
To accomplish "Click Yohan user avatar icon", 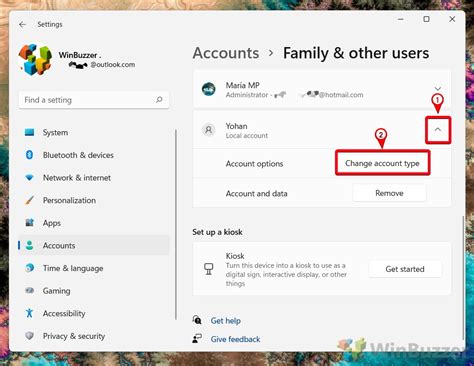I will point(209,129).
